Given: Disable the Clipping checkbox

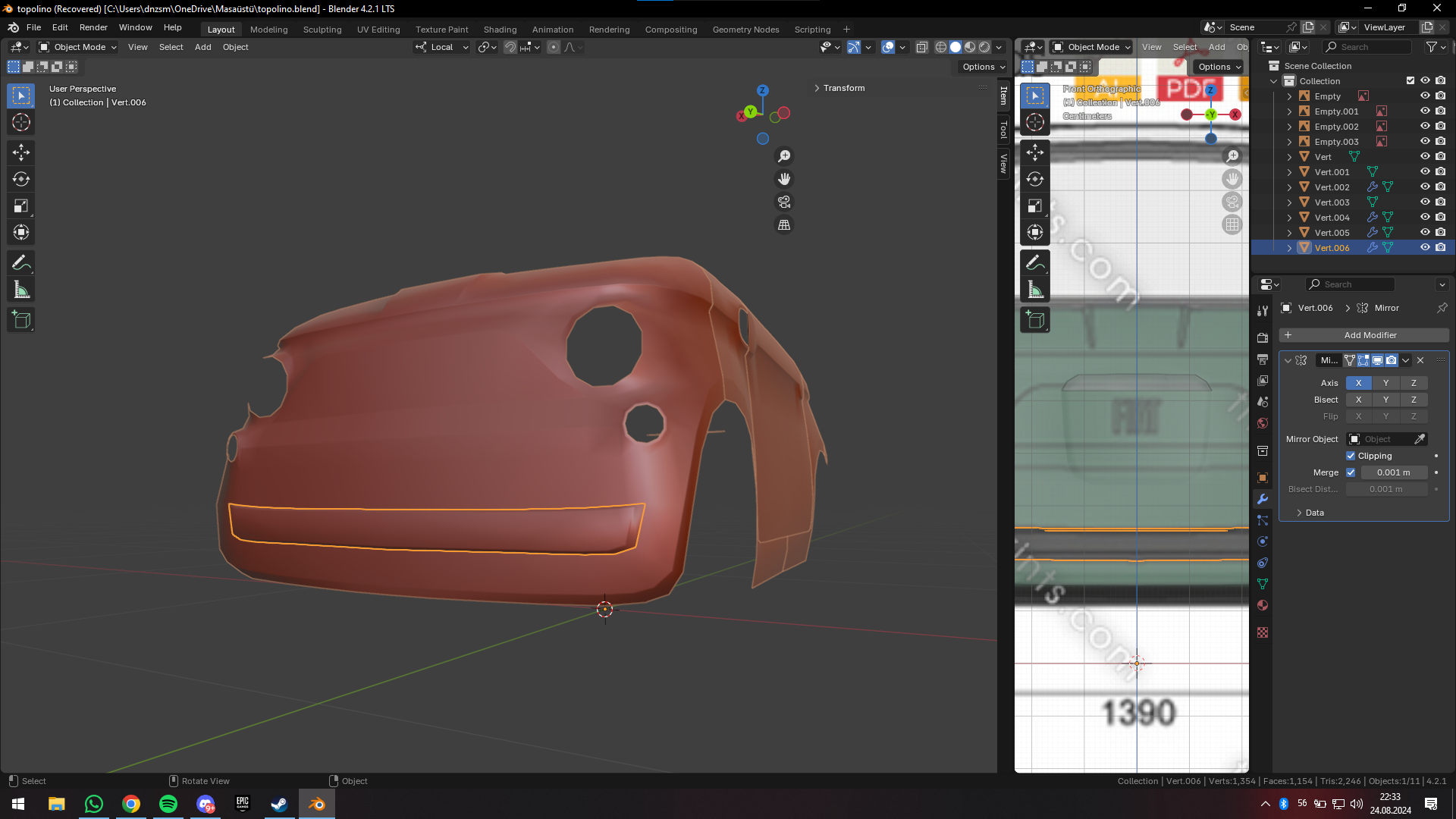Looking at the screenshot, I should (x=1351, y=456).
